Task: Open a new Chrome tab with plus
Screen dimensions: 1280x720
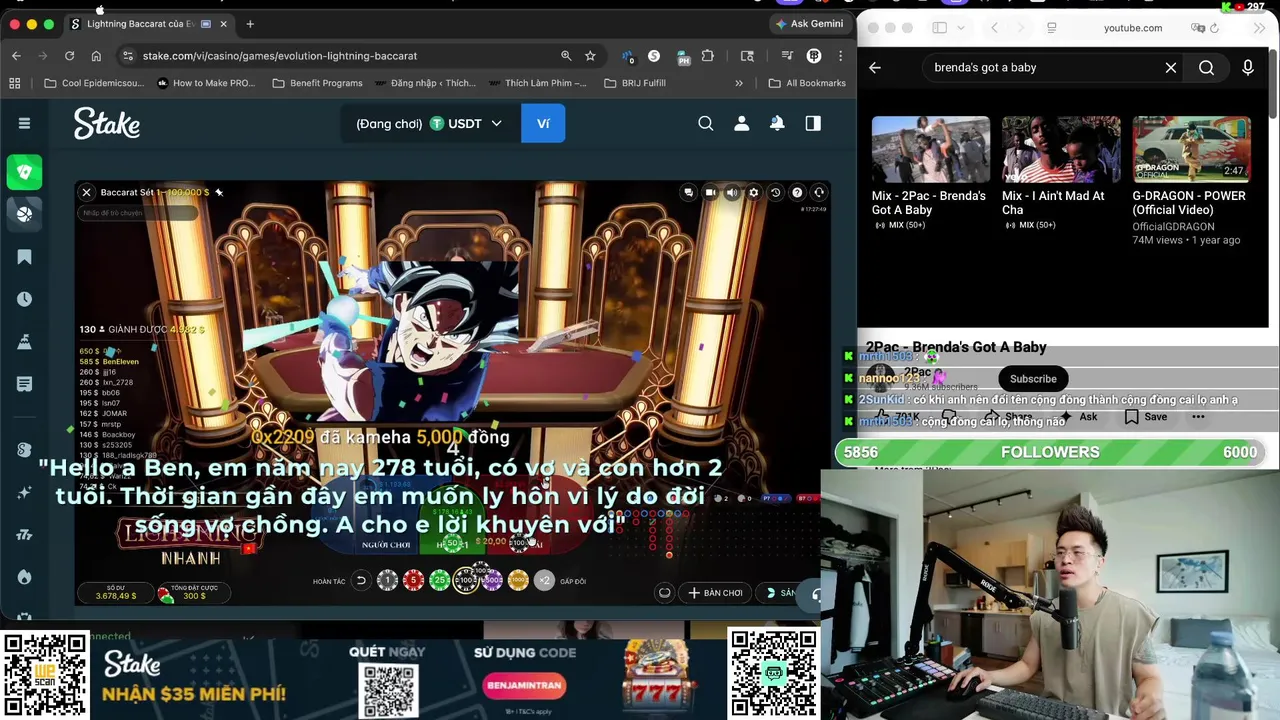Action: pyautogui.click(x=250, y=23)
